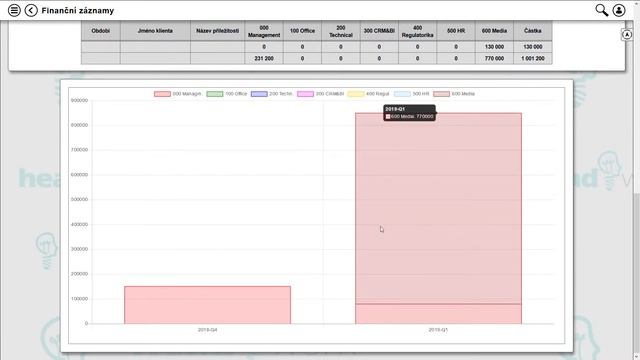Click the Období column header
640x360 pixels.
click(x=101, y=31)
